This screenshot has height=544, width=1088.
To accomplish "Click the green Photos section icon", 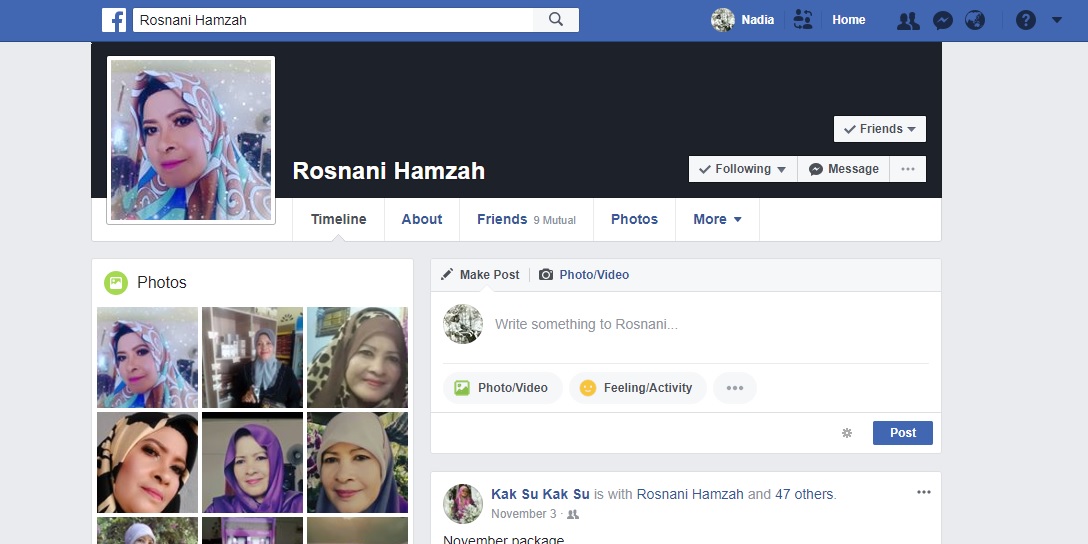I will click(116, 282).
